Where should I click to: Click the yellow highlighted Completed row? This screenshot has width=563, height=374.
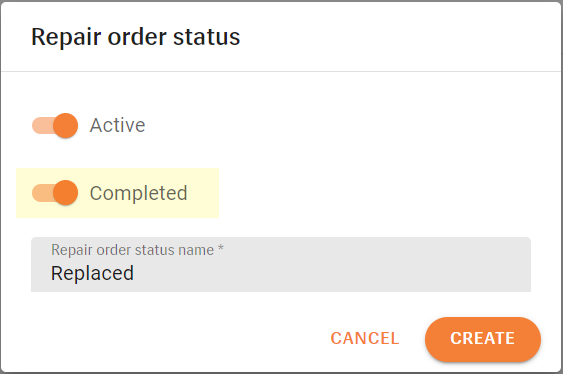click(117, 193)
